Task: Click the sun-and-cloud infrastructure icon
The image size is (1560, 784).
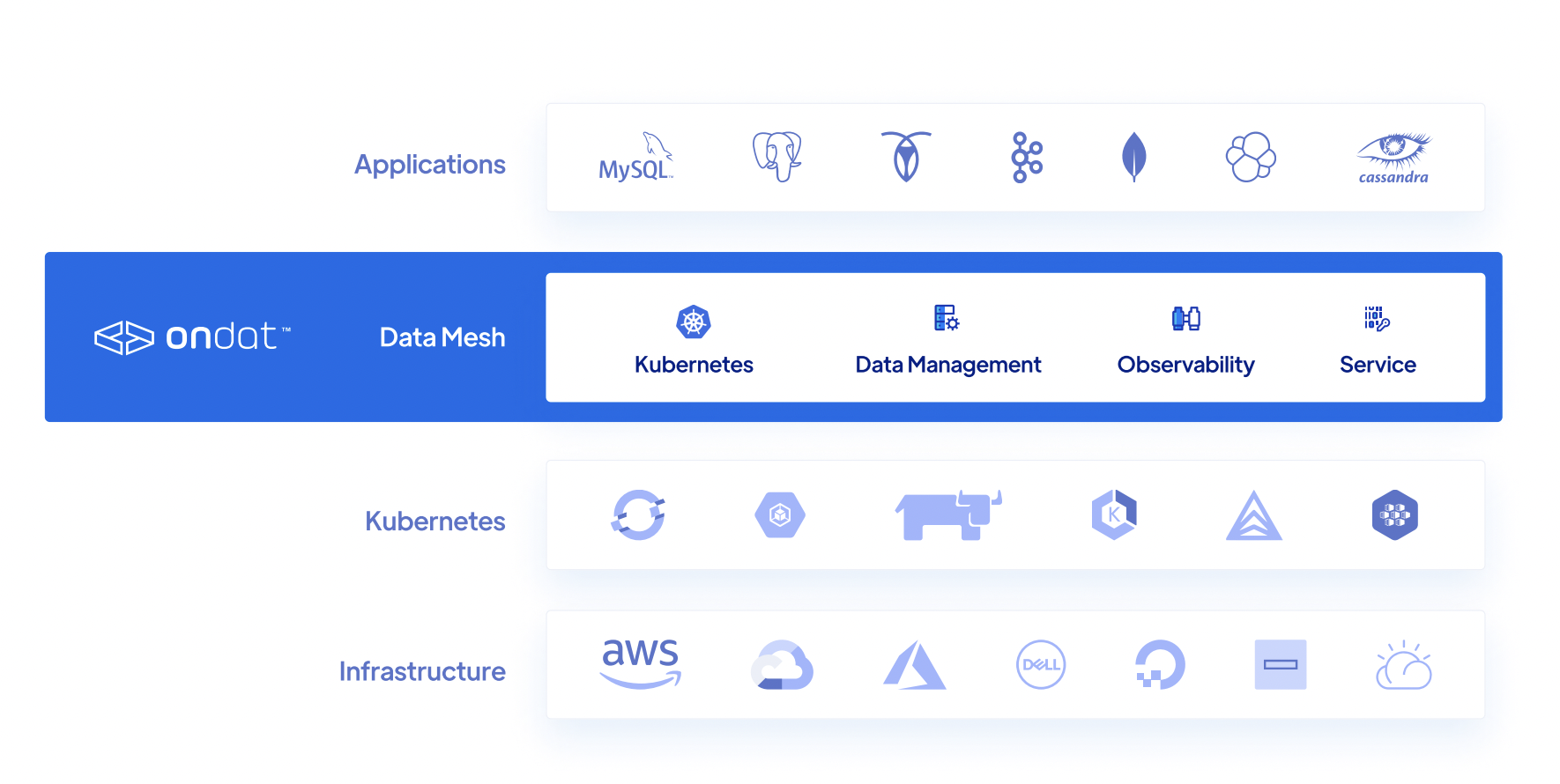Action: tap(1403, 665)
